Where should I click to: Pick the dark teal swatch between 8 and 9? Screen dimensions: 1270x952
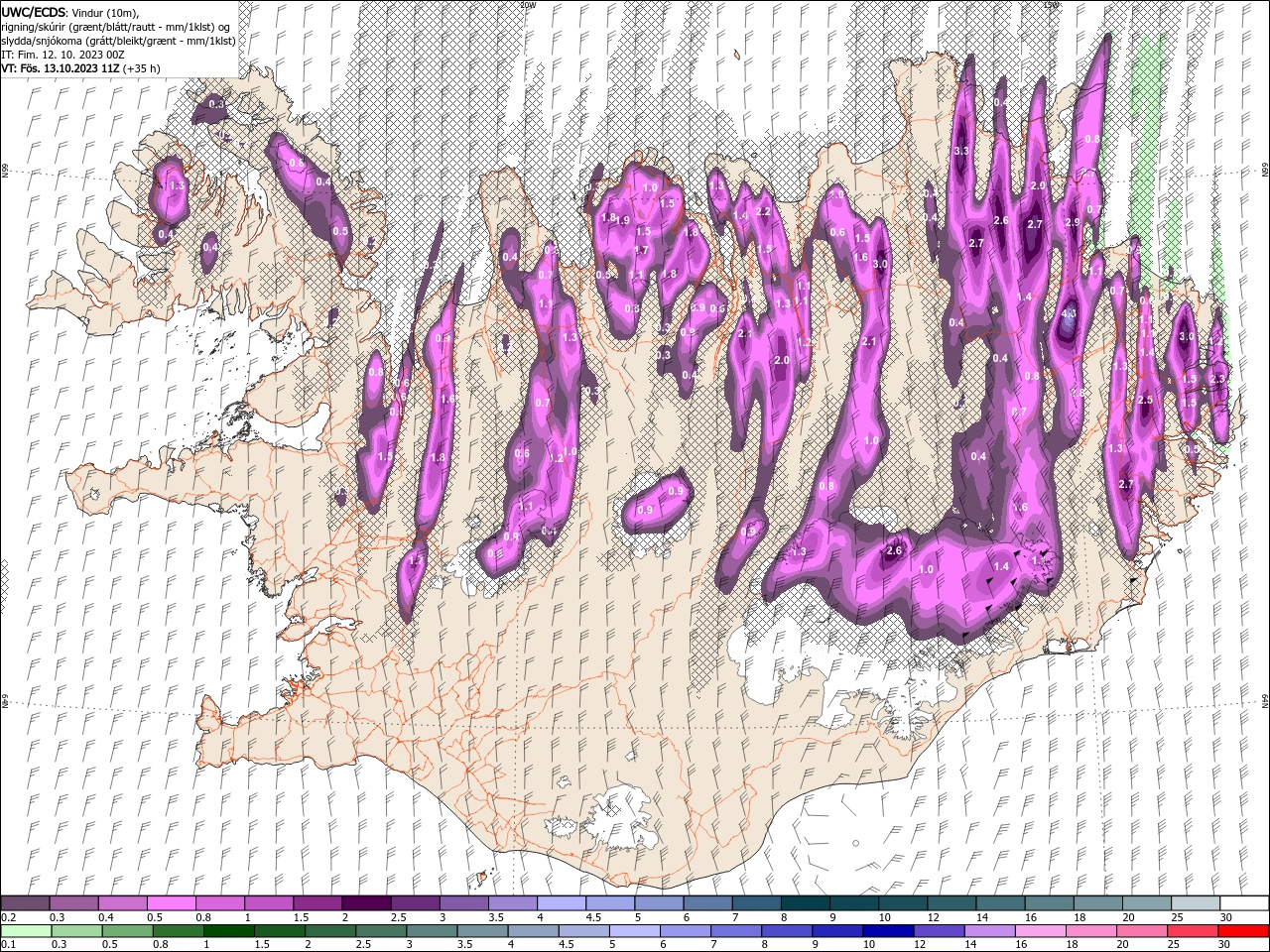pyautogui.click(x=806, y=903)
